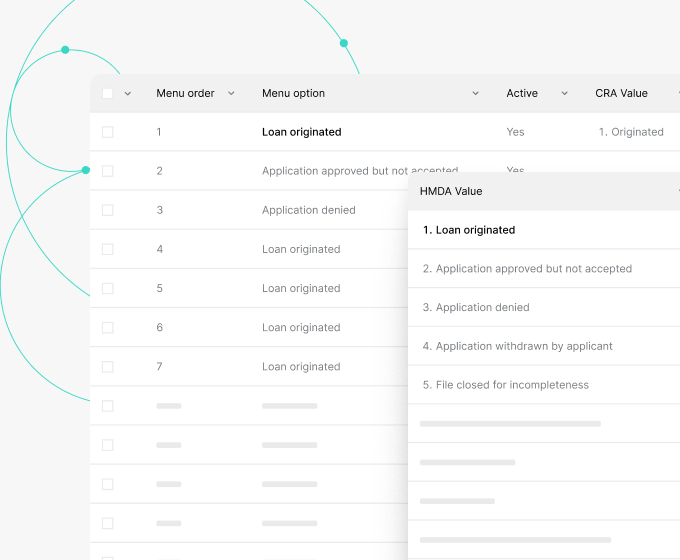Toggle the checkbox for menu order 7
The image size is (680, 560).
[108, 367]
